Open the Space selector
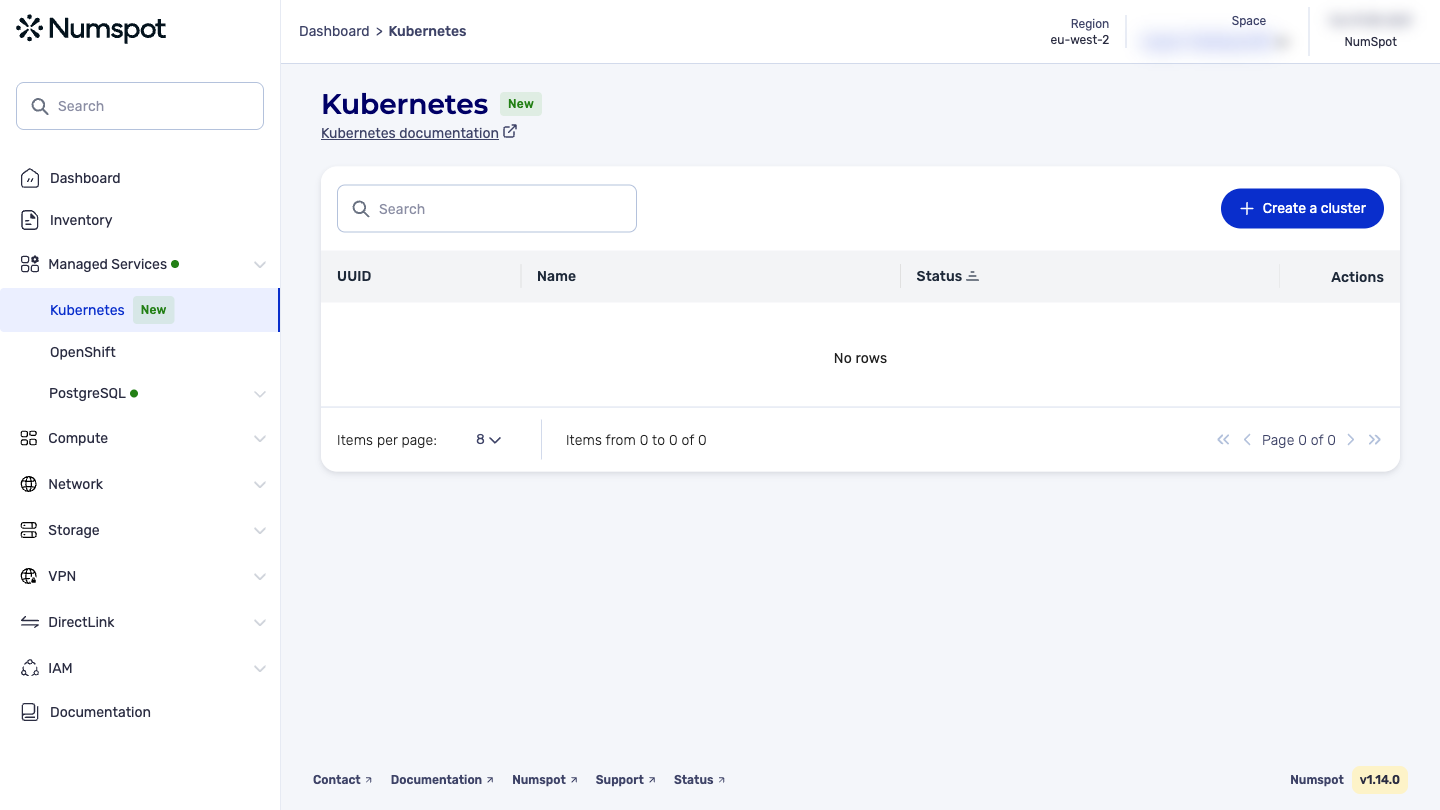This screenshot has height=810, width=1440. click(x=1216, y=32)
